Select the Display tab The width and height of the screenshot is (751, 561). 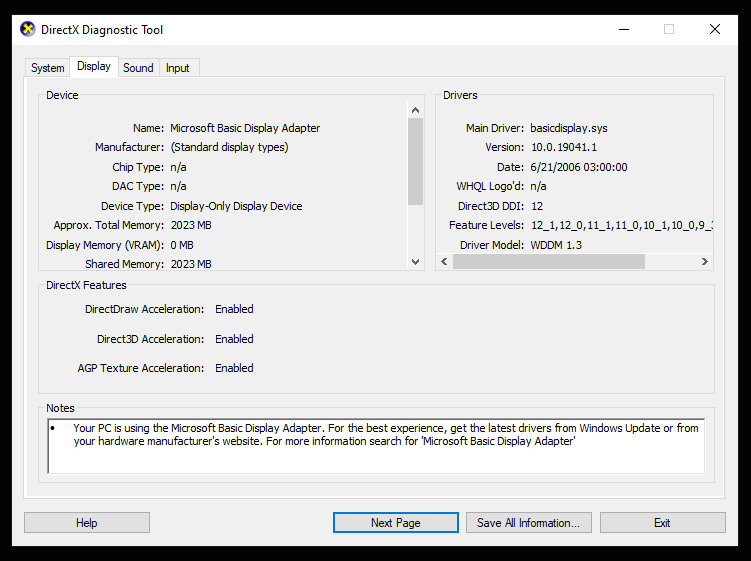(x=94, y=66)
